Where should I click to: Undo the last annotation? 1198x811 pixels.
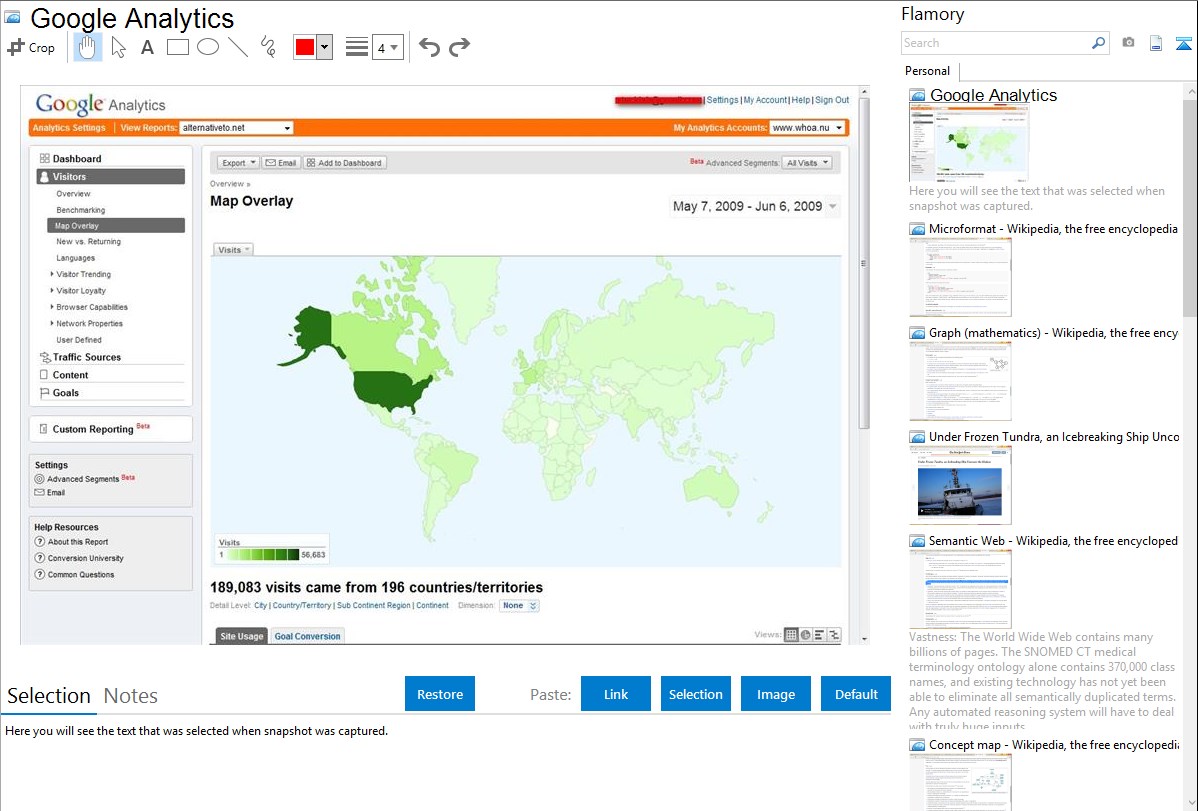click(429, 47)
